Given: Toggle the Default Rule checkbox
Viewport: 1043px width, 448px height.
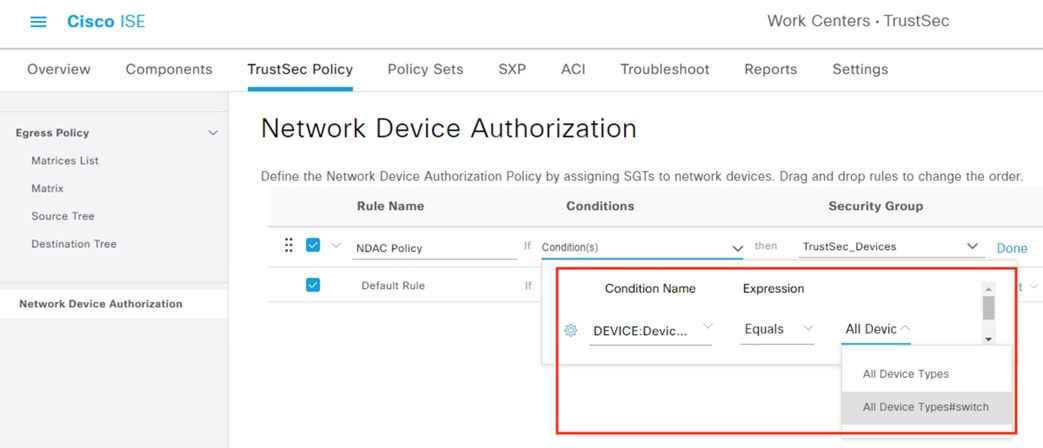Looking at the screenshot, I should tap(313, 285).
